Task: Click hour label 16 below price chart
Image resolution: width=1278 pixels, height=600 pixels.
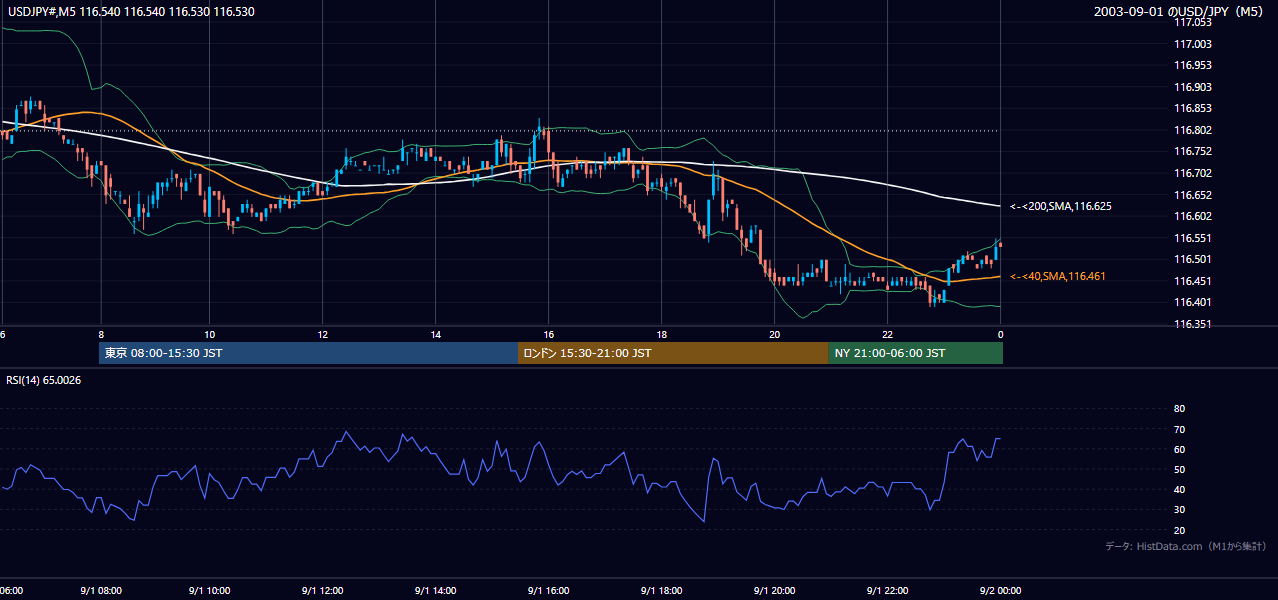Action: (548, 334)
